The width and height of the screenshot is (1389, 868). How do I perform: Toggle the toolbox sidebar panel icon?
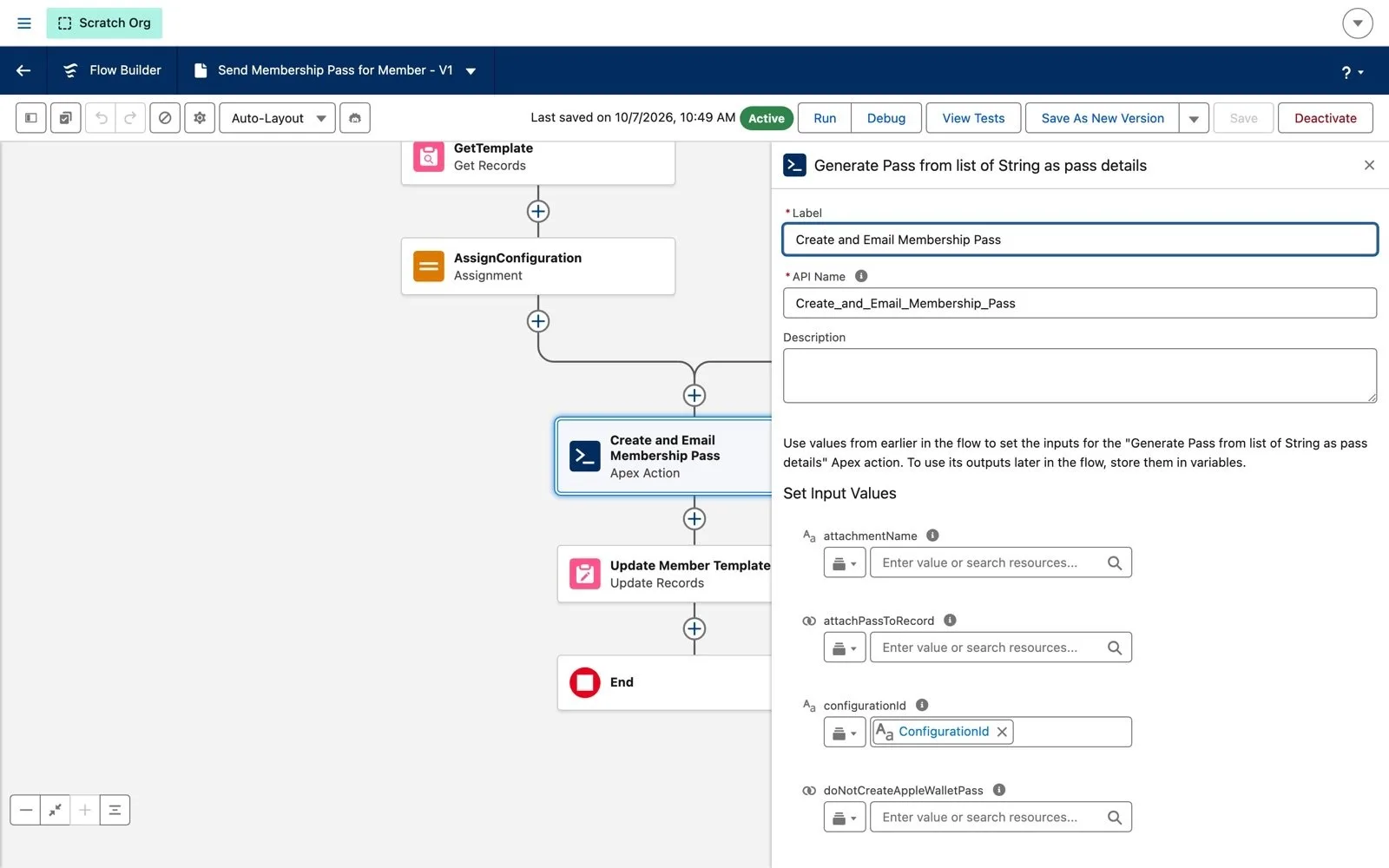[x=31, y=118]
